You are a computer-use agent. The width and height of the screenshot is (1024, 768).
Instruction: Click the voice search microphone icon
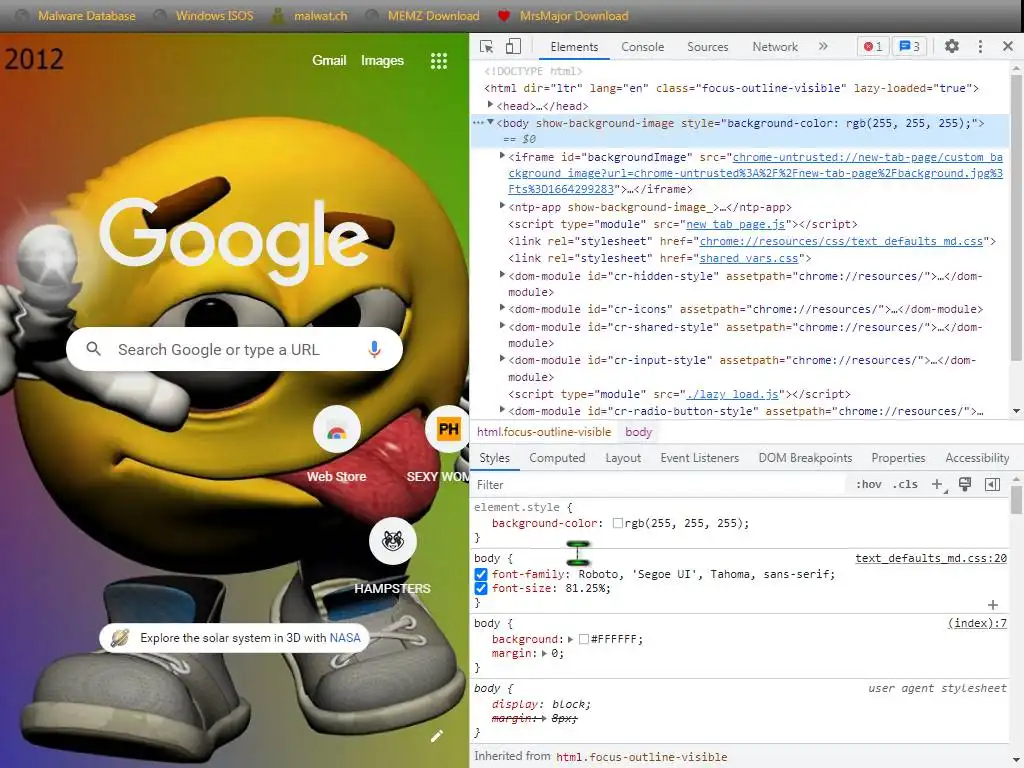click(x=374, y=349)
